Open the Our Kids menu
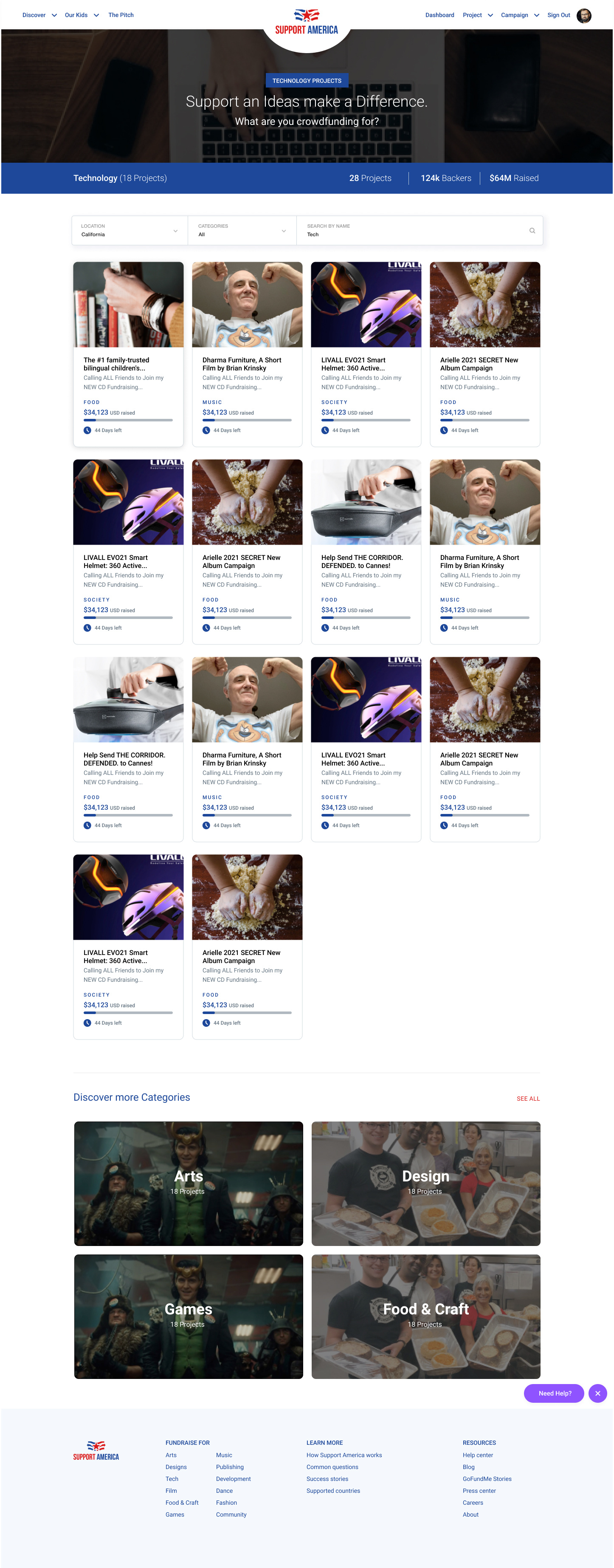Viewport: 614px width, 1568px height. pos(82,15)
